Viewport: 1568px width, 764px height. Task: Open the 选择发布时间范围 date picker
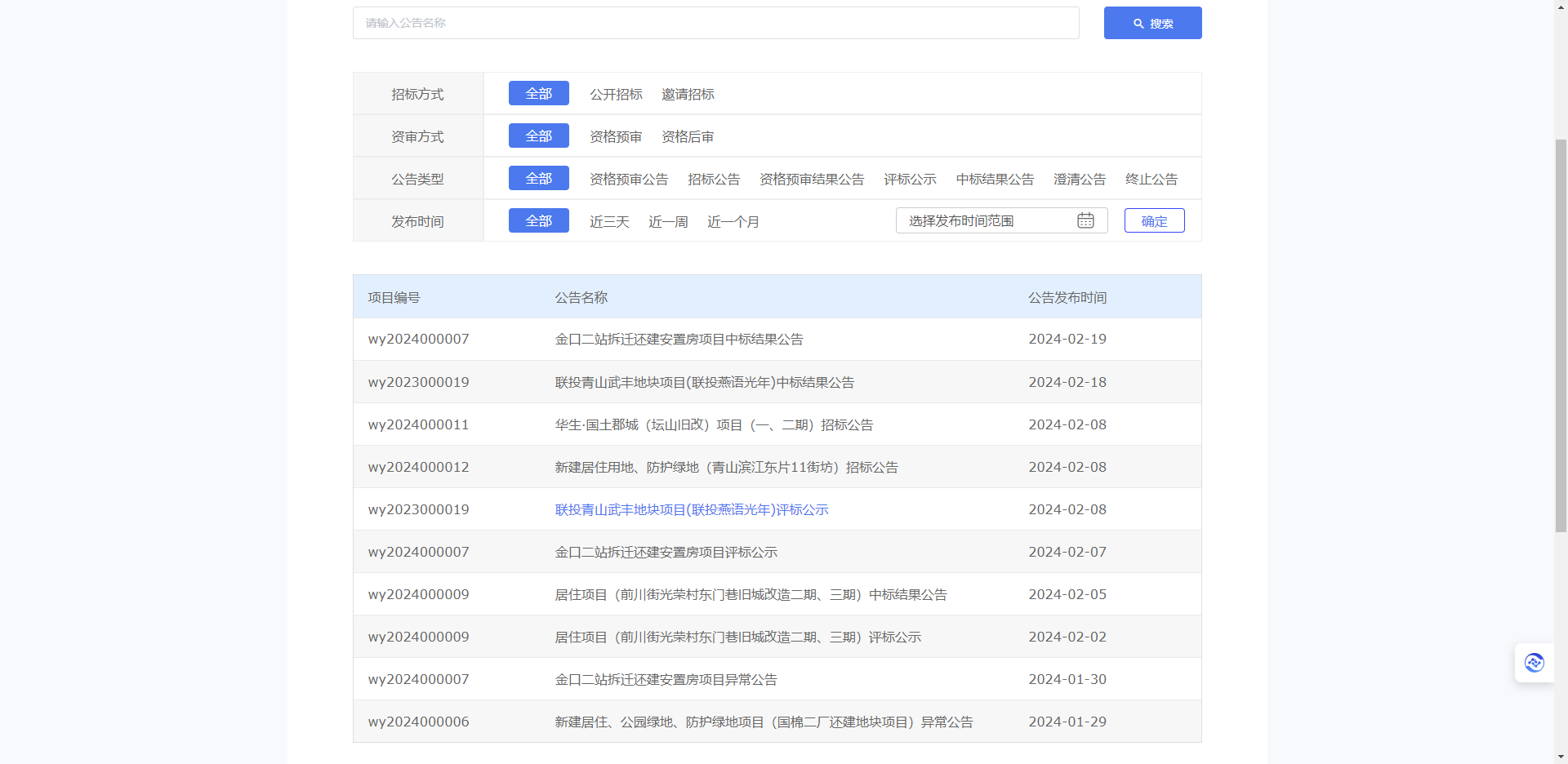(x=1001, y=220)
